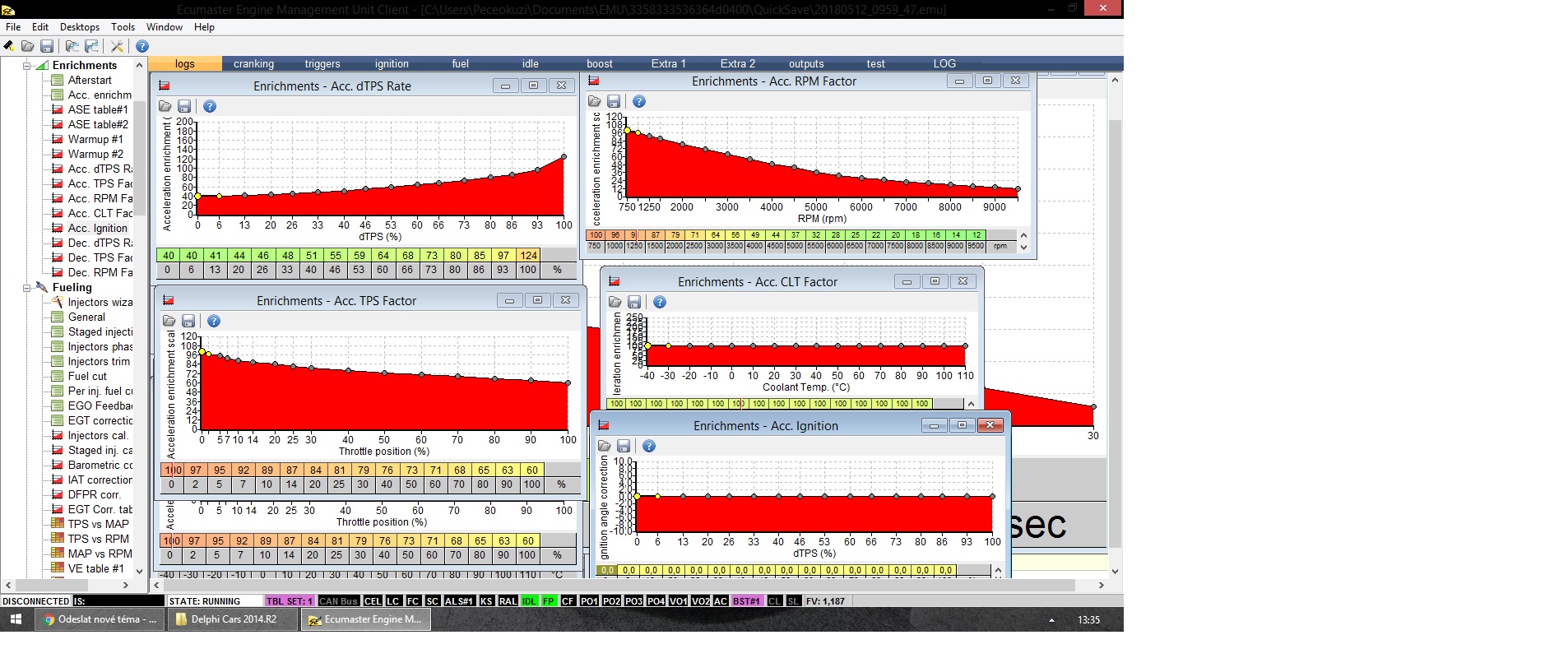The image size is (1568, 658).
Task: Switch to the ignition desktop tab
Action: (x=392, y=63)
